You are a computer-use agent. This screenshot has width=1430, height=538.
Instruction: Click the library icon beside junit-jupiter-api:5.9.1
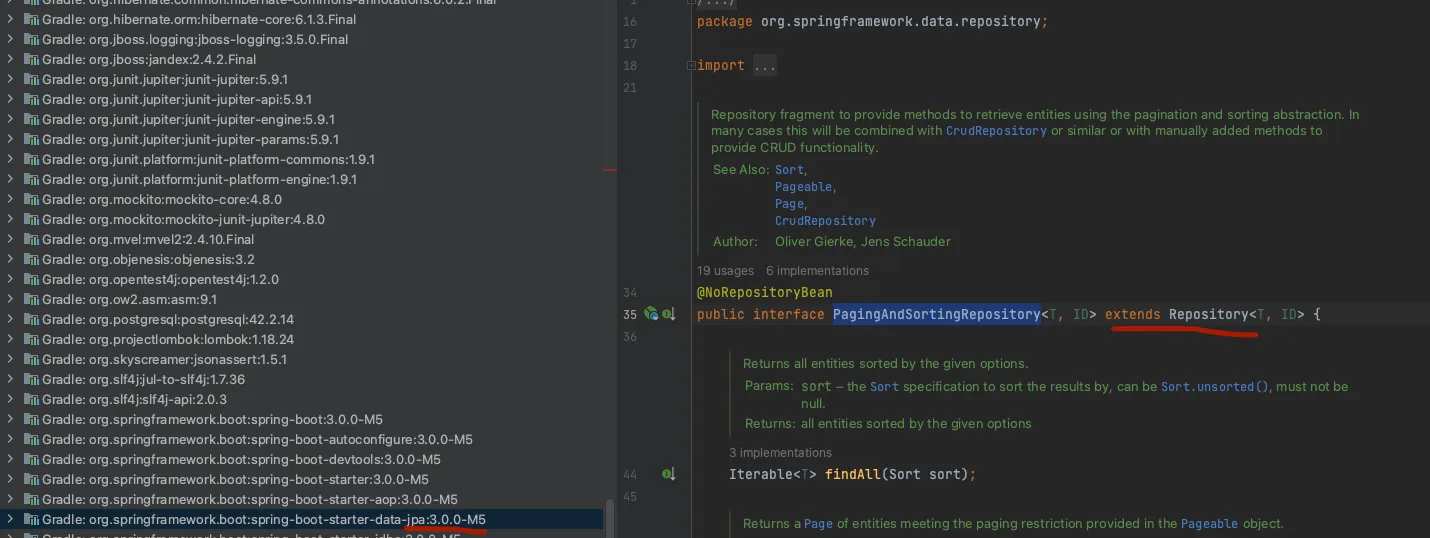click(x=31, y=99)
